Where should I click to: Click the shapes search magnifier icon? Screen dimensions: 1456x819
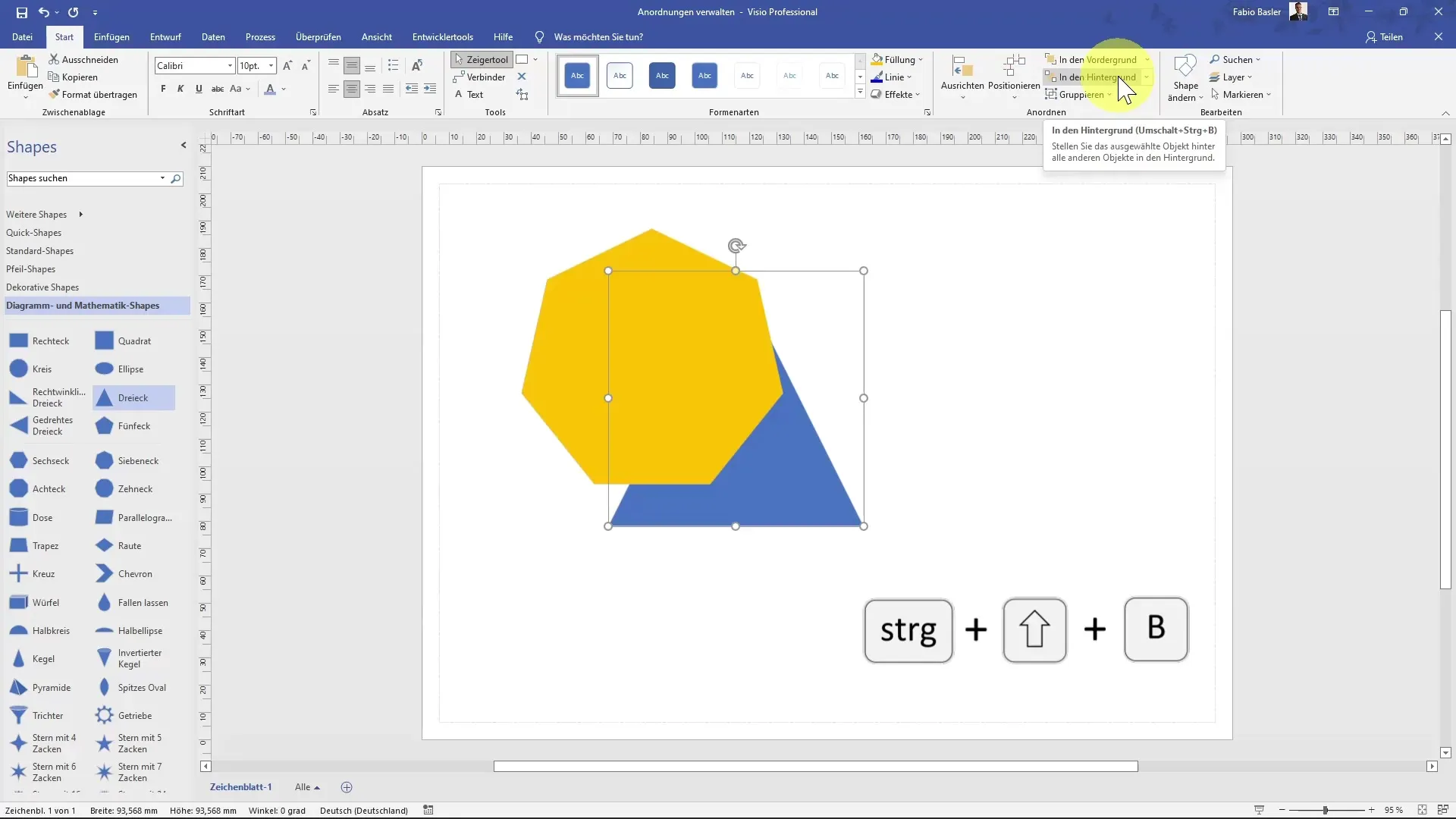tap(176, 178)
